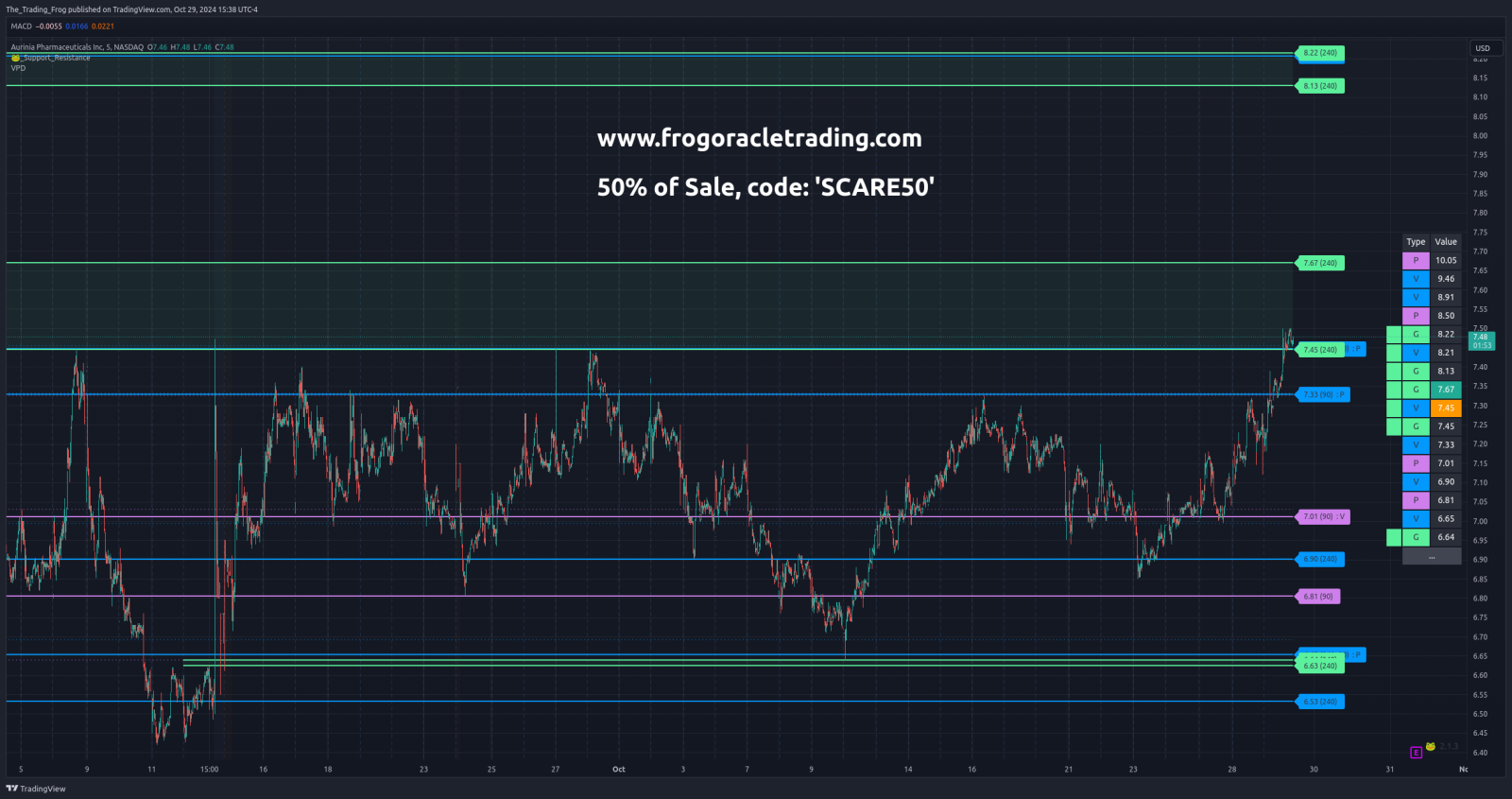Open the USD currency selector
This screenshot has height=799, width=1512.
click(1486, 48)
